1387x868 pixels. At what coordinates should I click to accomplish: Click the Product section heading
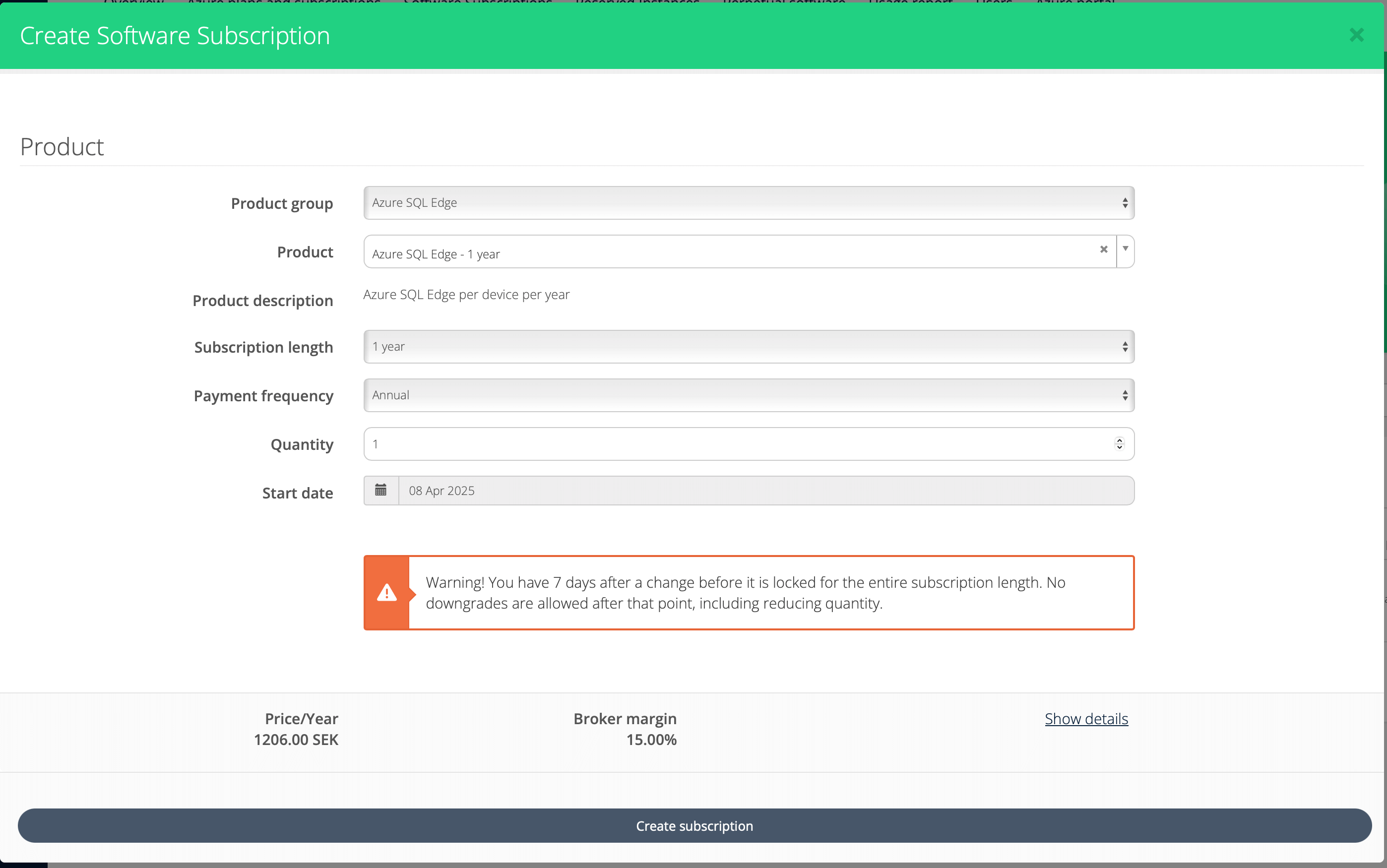(x=62, y=147)
